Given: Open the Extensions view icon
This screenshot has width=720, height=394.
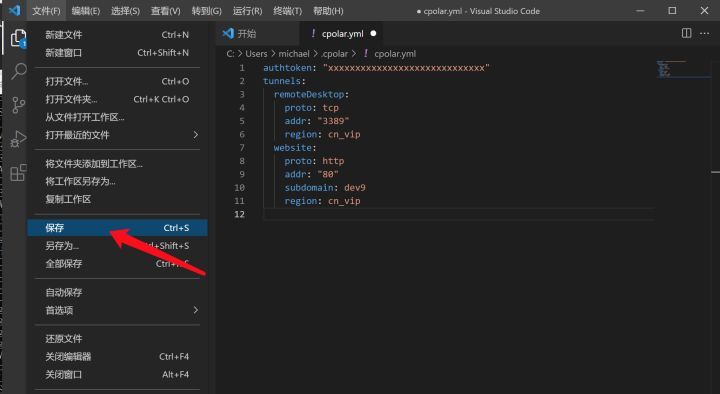Looking at the screenshot, I should [x=18, y=173].
